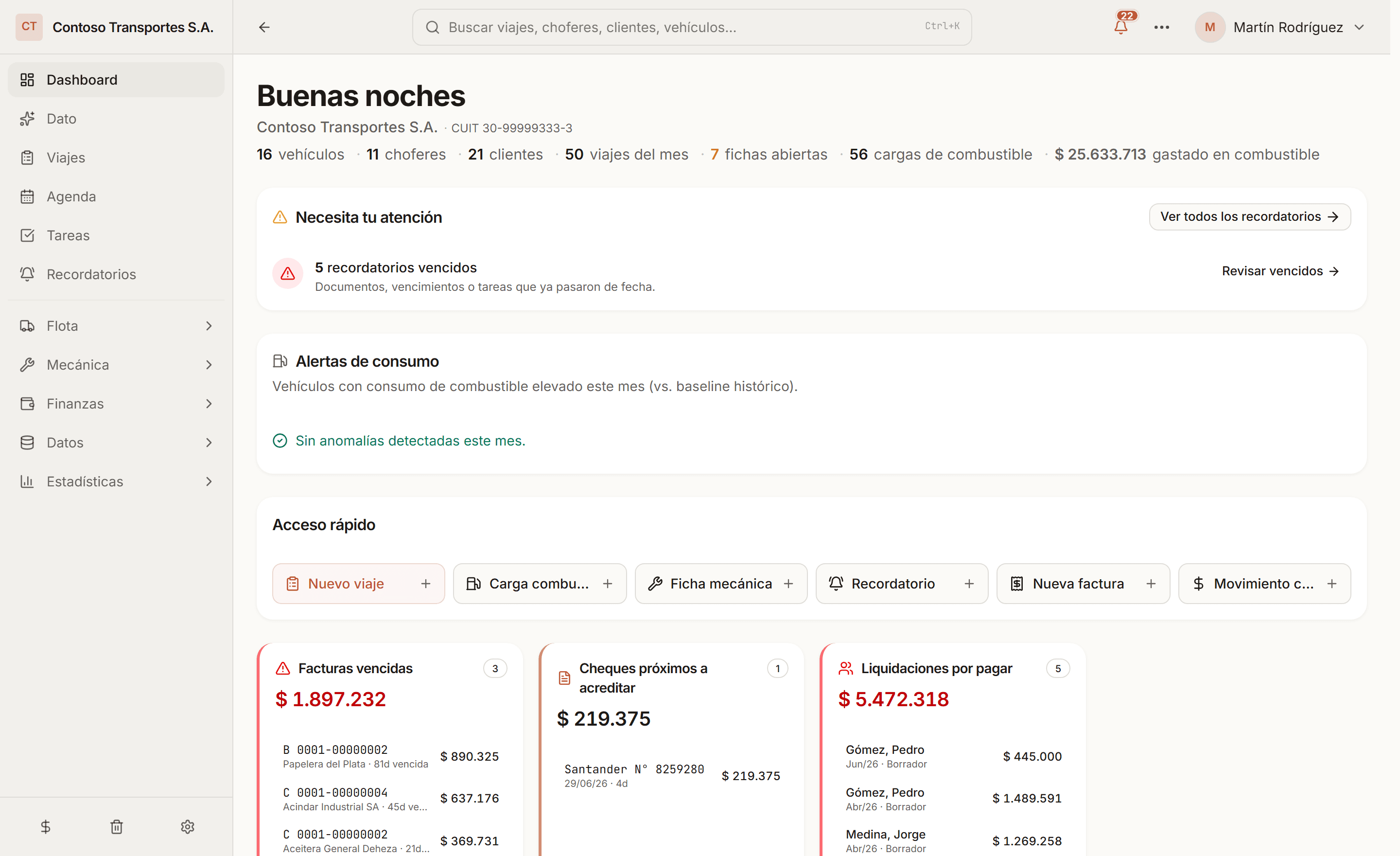Click the plus icon on Ficha mecánica

tap(788, 584)
